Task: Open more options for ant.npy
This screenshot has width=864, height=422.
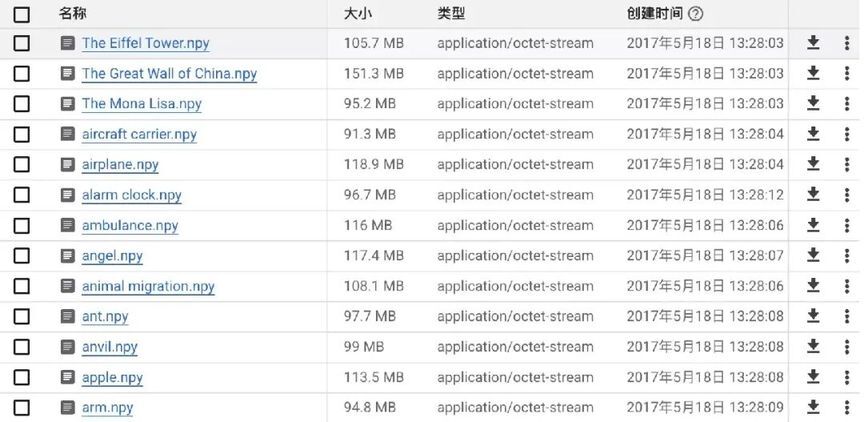Action: [x=846, y=316]
